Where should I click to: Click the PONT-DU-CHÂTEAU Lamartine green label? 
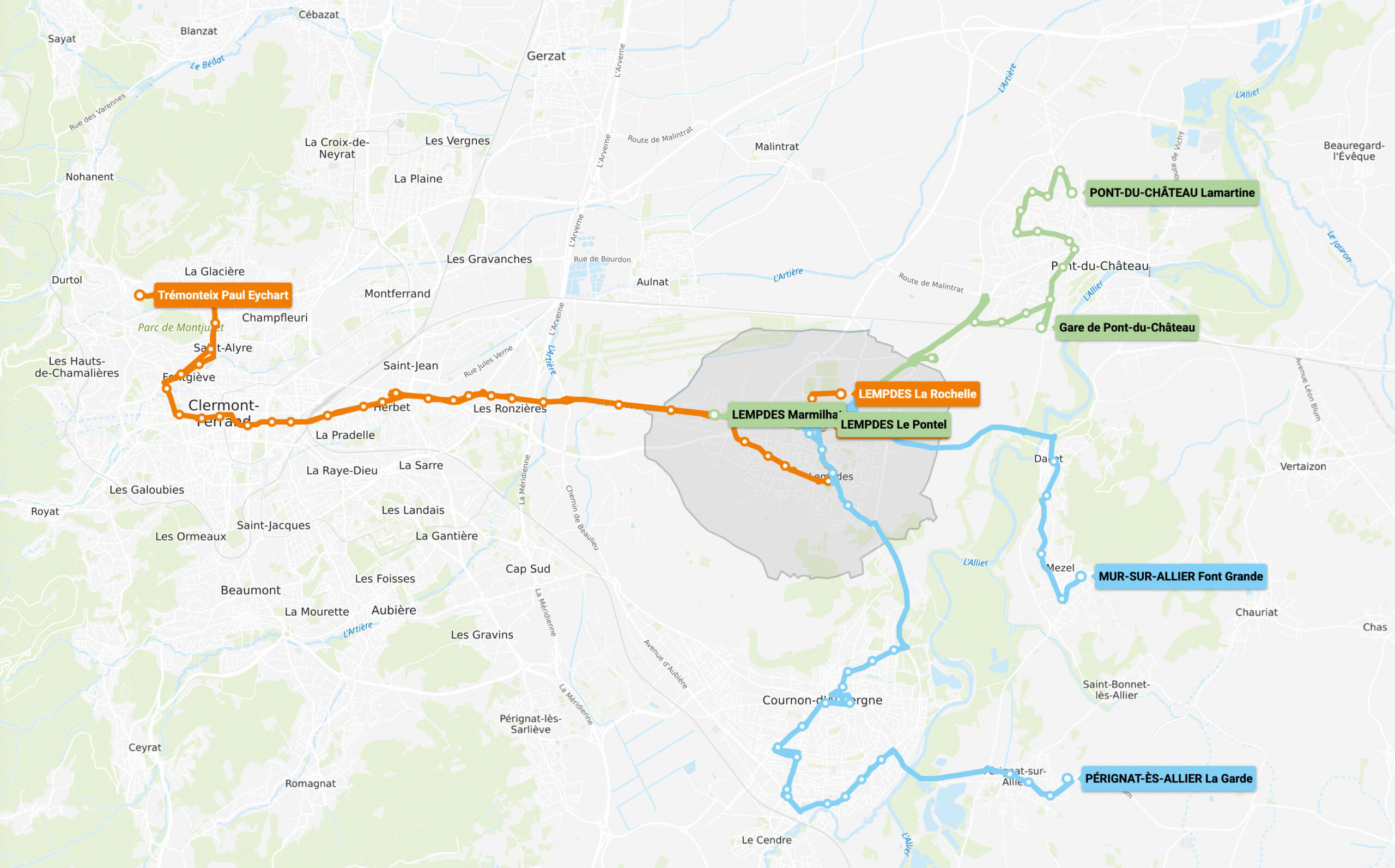click(x=1172, y=193)
